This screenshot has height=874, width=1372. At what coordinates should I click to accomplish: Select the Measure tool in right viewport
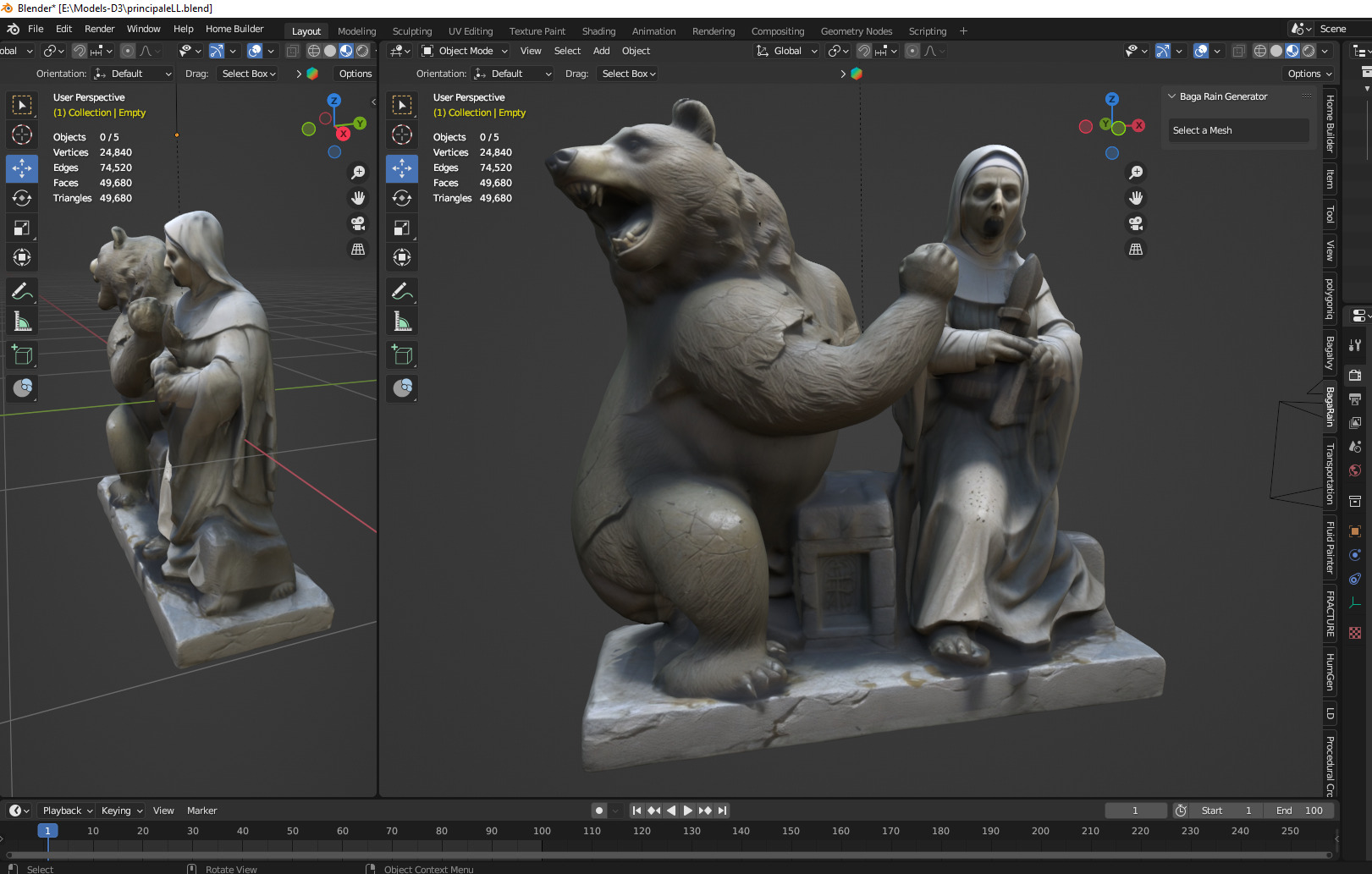tap(402, 322)
